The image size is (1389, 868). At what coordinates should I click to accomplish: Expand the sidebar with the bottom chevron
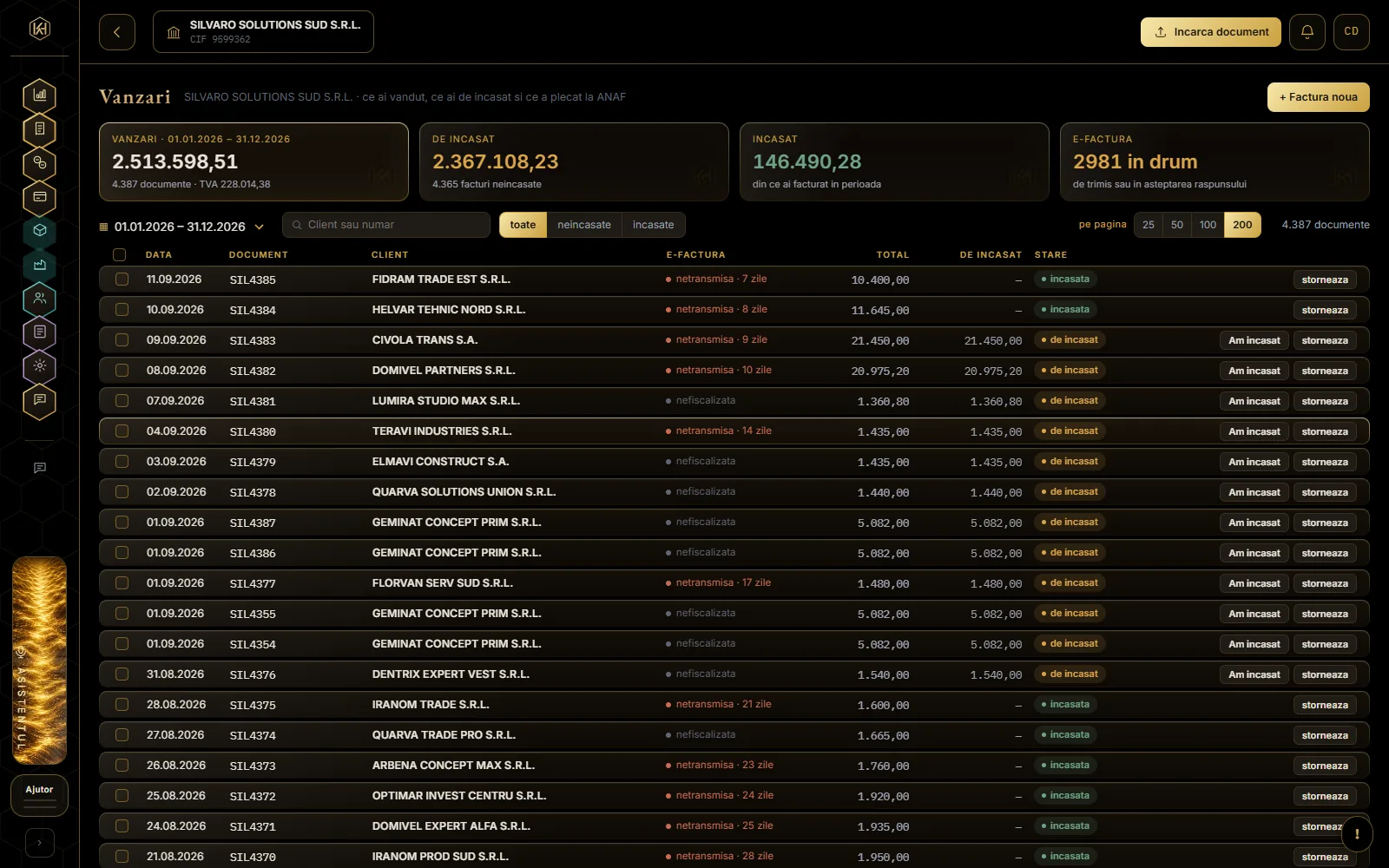coord(40,843)
